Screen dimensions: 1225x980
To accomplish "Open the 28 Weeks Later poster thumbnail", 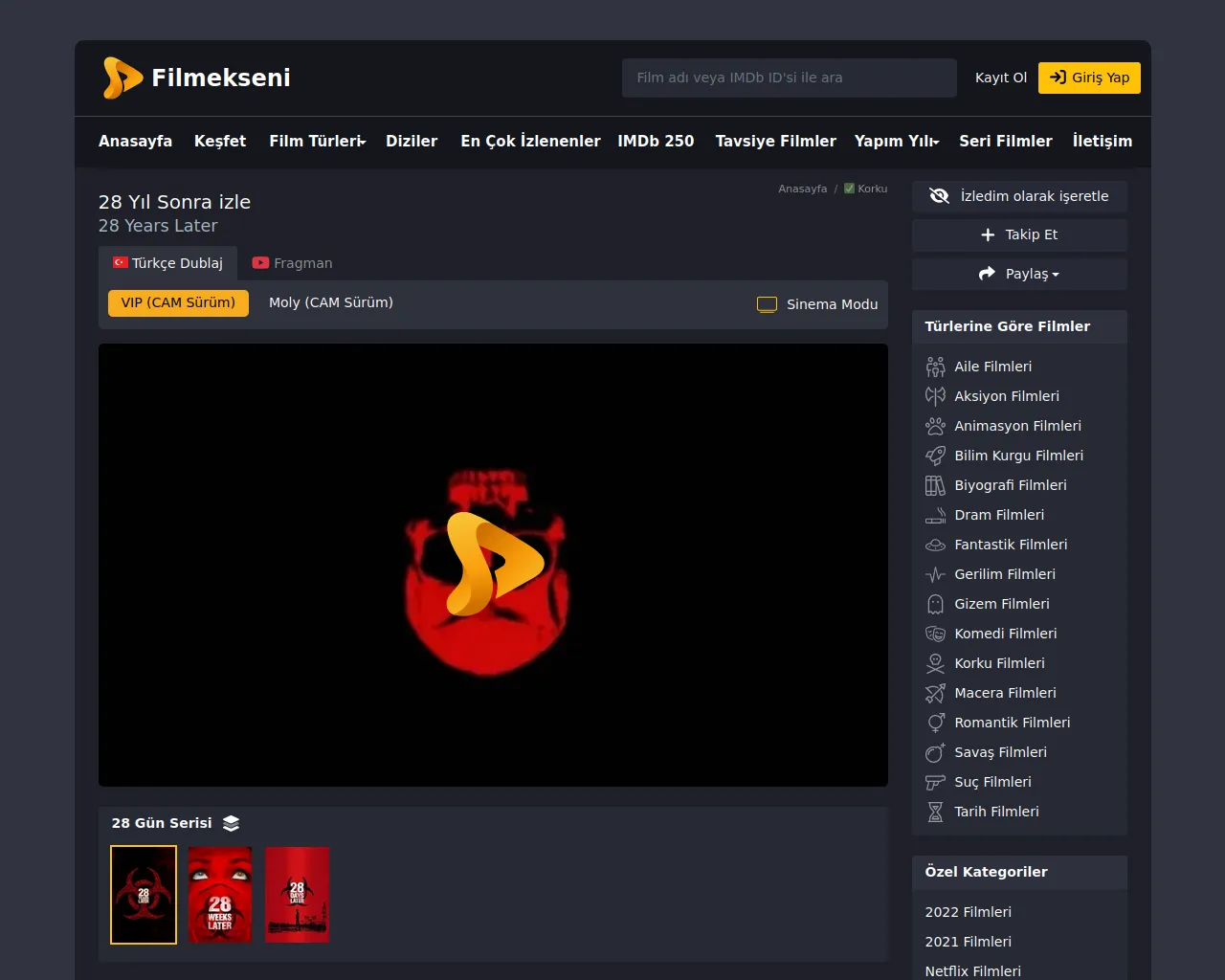I will [x=220, y=895].
